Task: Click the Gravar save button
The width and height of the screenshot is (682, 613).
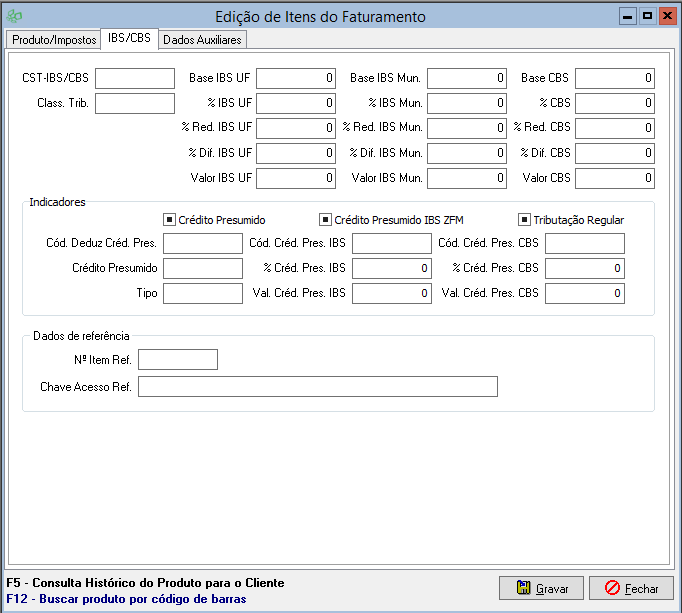Action: point(541,588)
